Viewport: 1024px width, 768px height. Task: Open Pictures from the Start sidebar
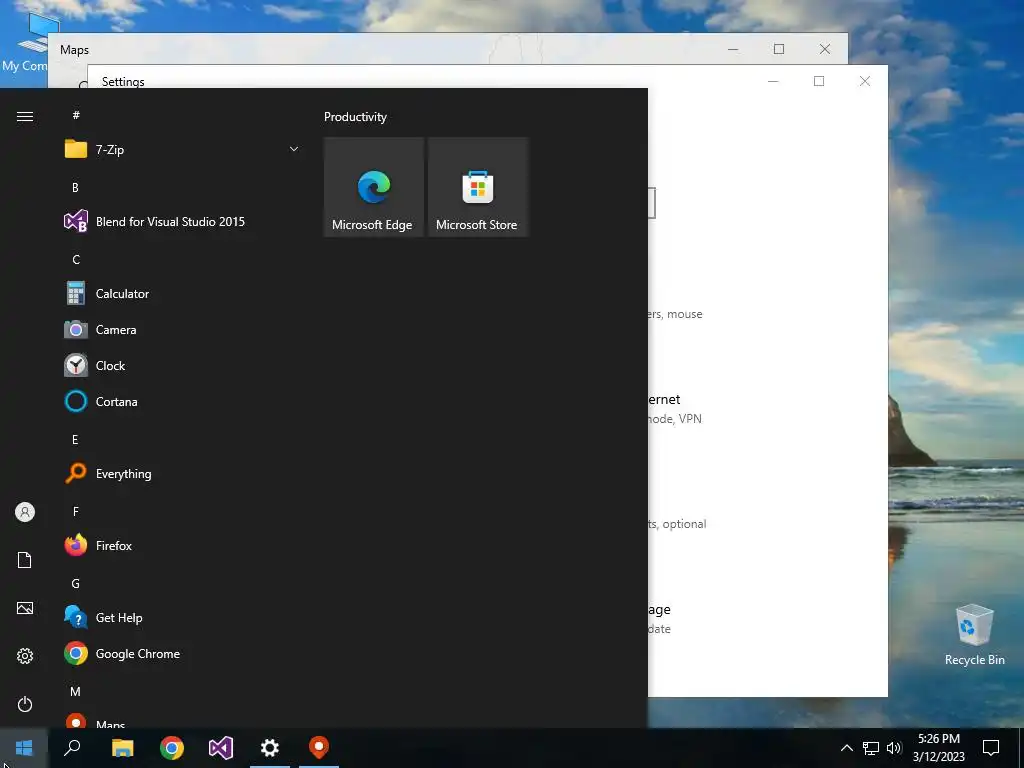point(25,608)
